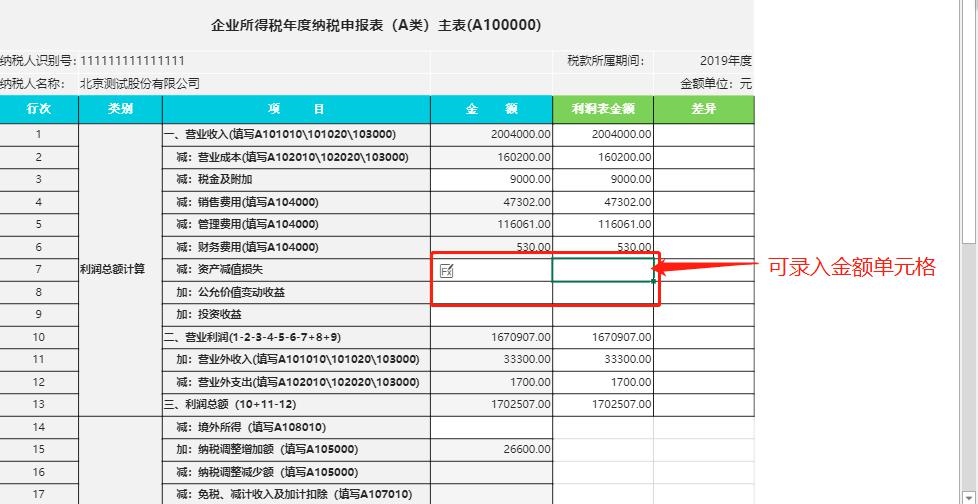Click the taxpayer name 北京测试股份有限公司

click(x=140, y=84)
